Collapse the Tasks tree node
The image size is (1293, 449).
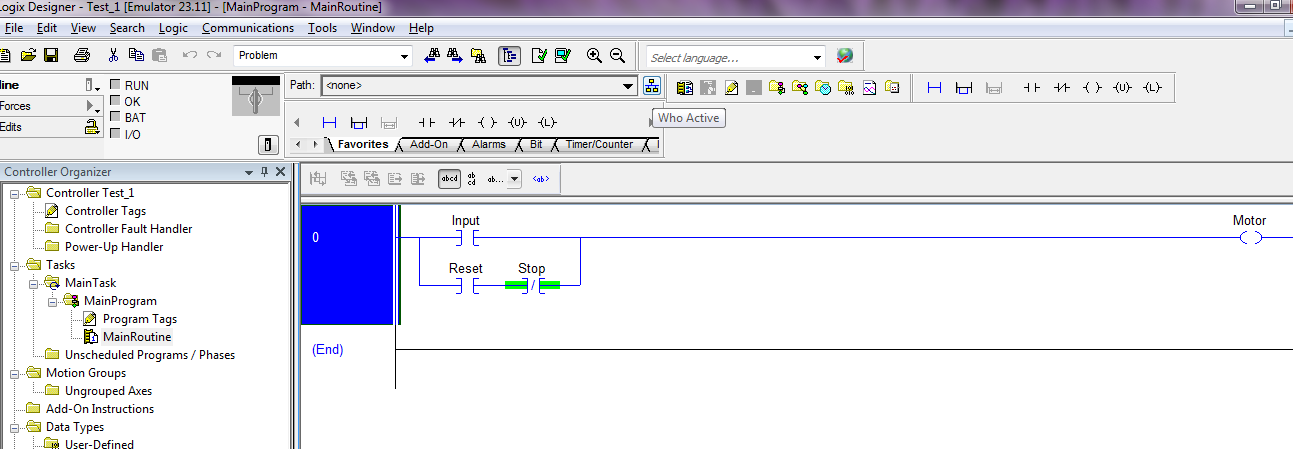pos(15,265)
